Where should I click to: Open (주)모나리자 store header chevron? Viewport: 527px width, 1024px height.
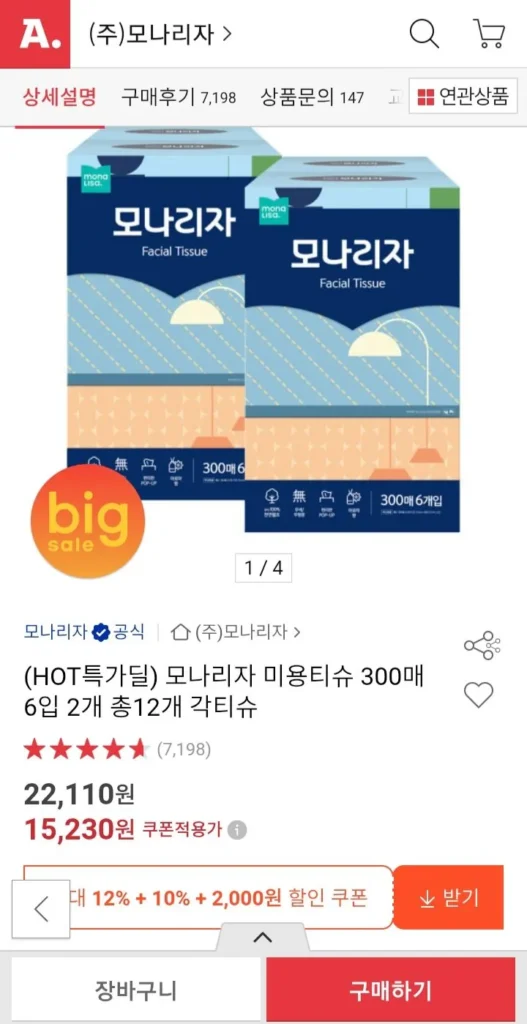[227, 34]
